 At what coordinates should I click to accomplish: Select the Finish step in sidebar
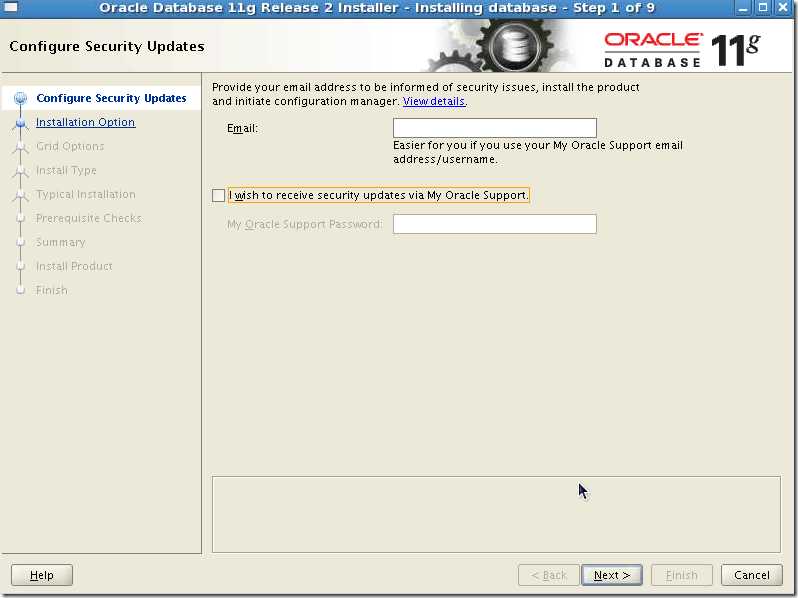51,290
